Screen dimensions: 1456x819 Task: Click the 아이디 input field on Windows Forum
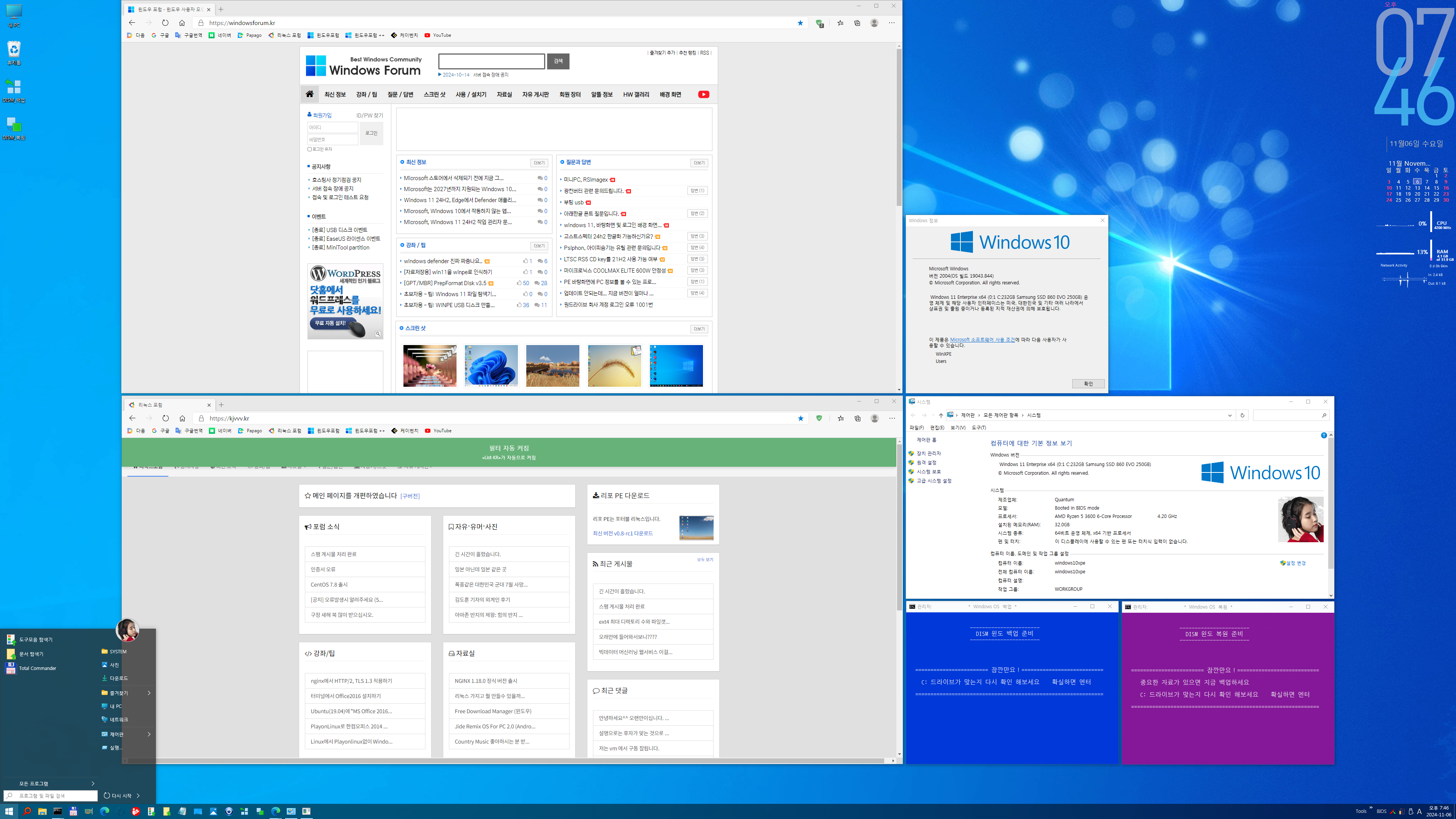(333, 128)
